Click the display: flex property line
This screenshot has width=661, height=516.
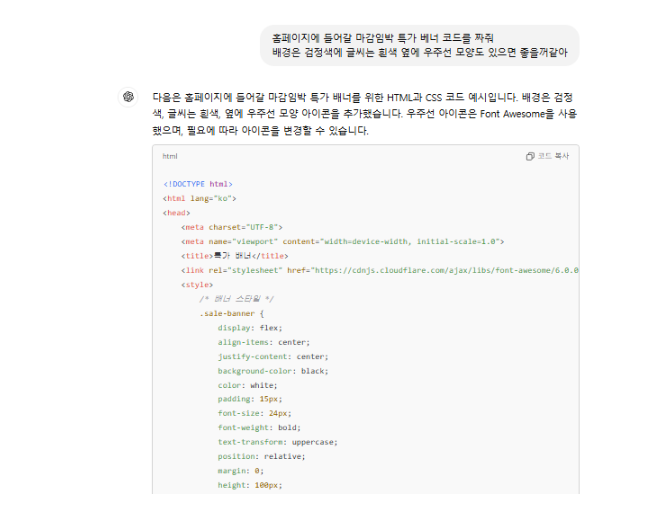coord(250,328)
